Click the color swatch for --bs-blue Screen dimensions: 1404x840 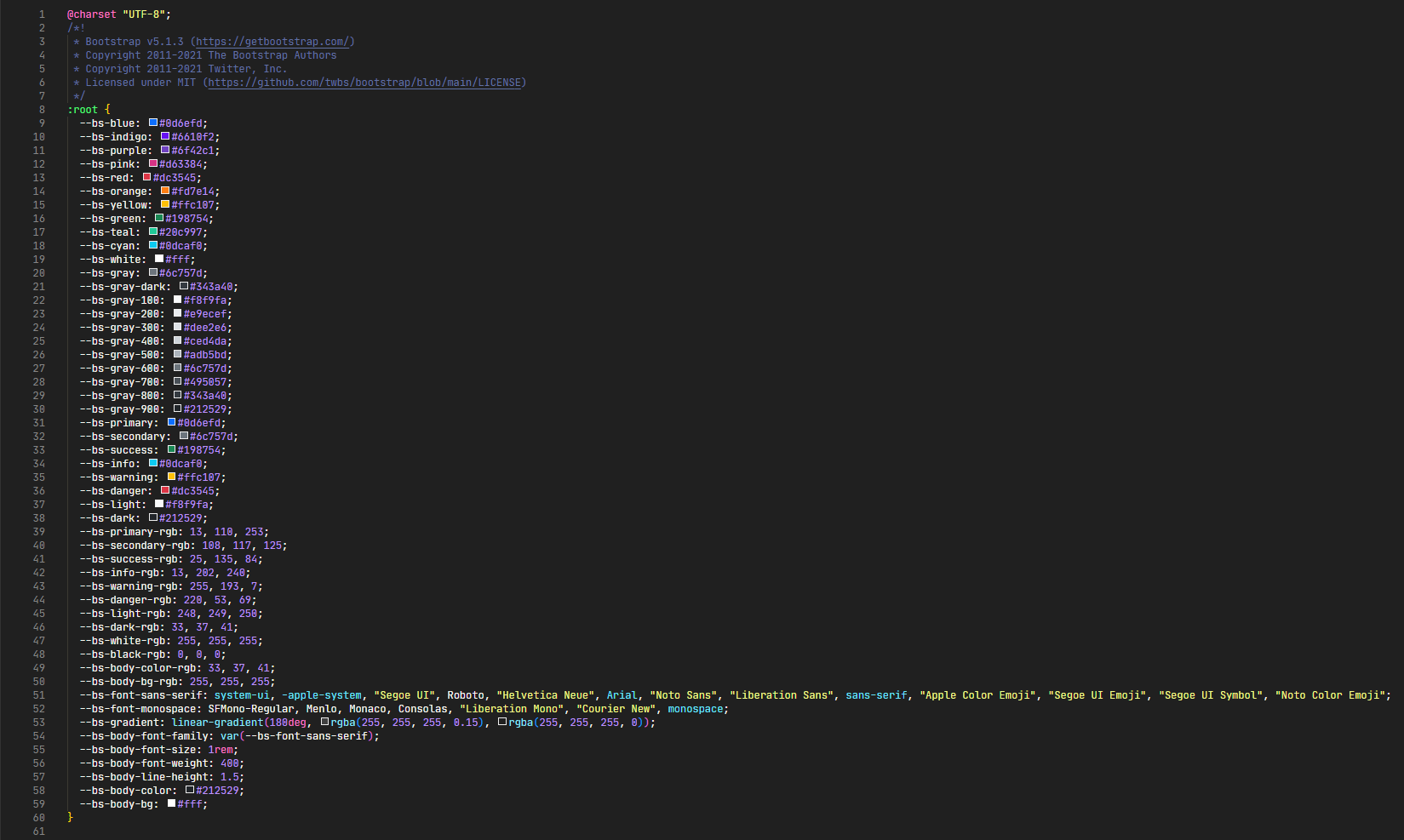click(x=153, y=123)
